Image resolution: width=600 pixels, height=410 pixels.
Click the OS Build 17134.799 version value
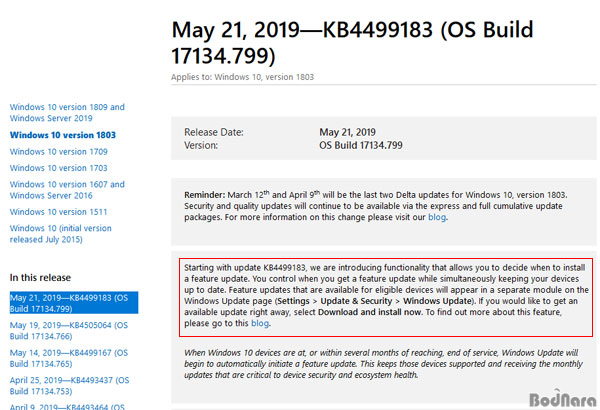tap(361, 145)
